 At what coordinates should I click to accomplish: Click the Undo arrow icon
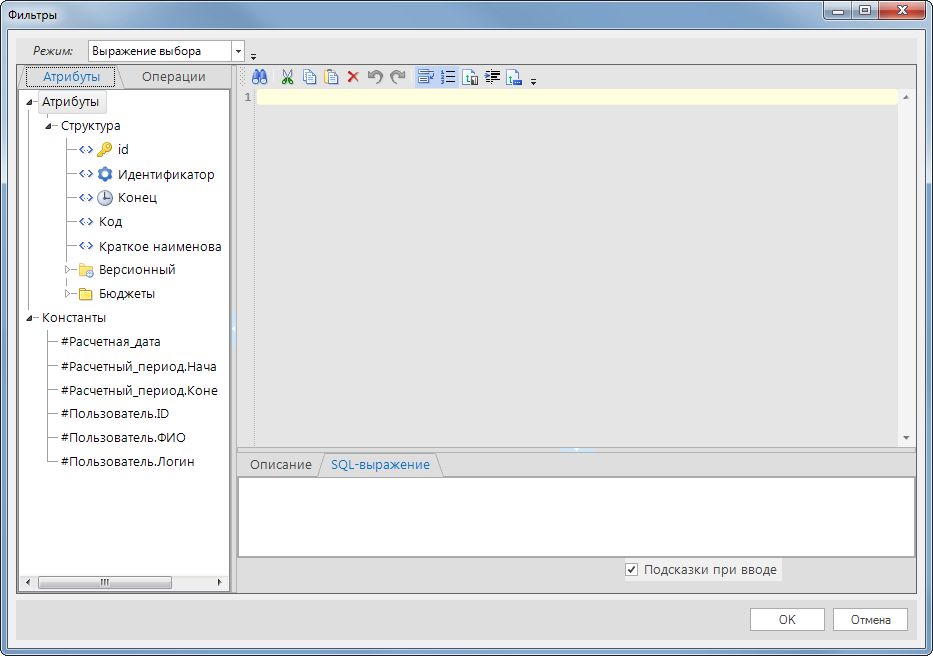click(x=375, y=77)
